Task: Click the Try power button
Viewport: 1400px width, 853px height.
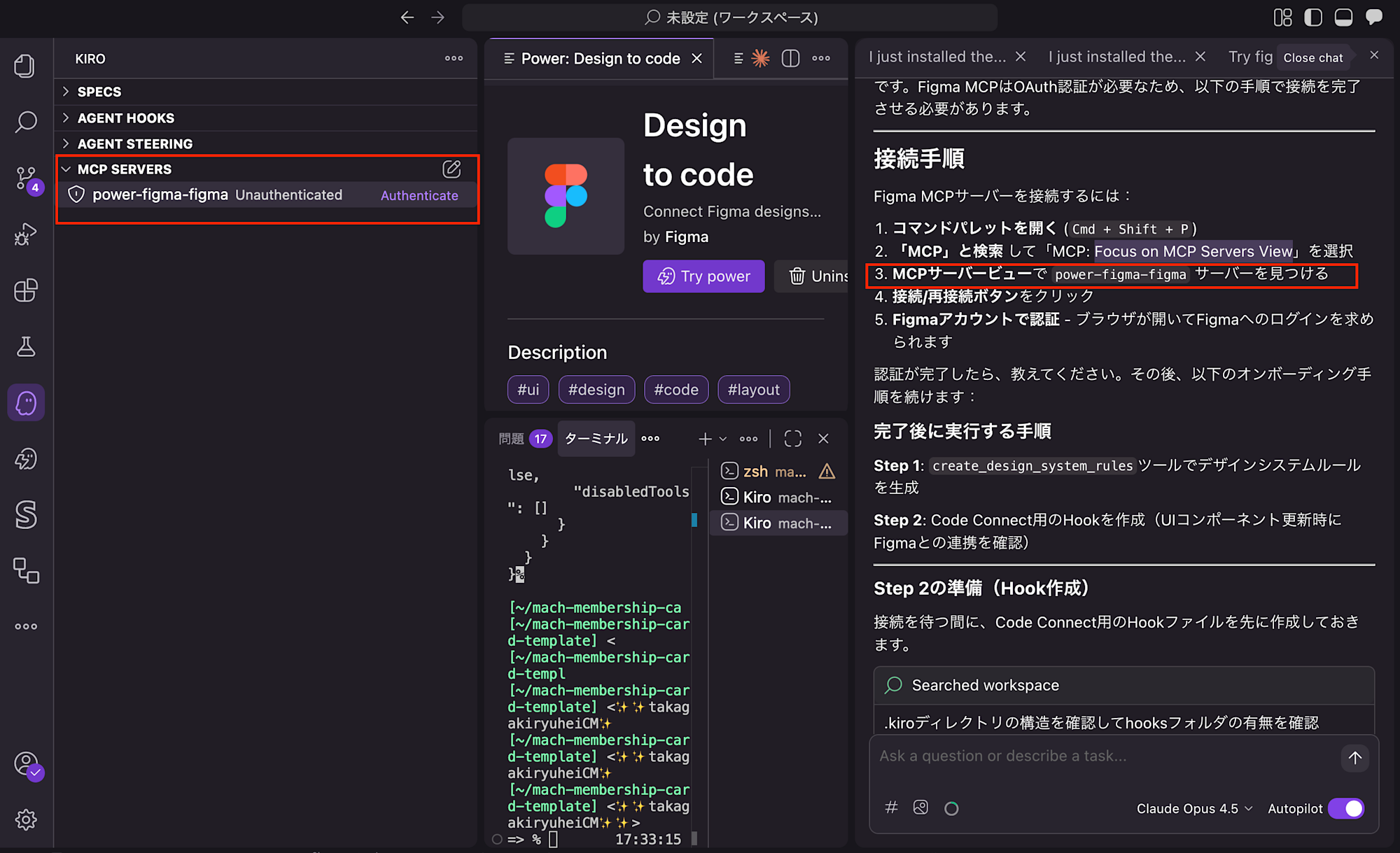Action: pyautogui.click(x=703, y=276)
